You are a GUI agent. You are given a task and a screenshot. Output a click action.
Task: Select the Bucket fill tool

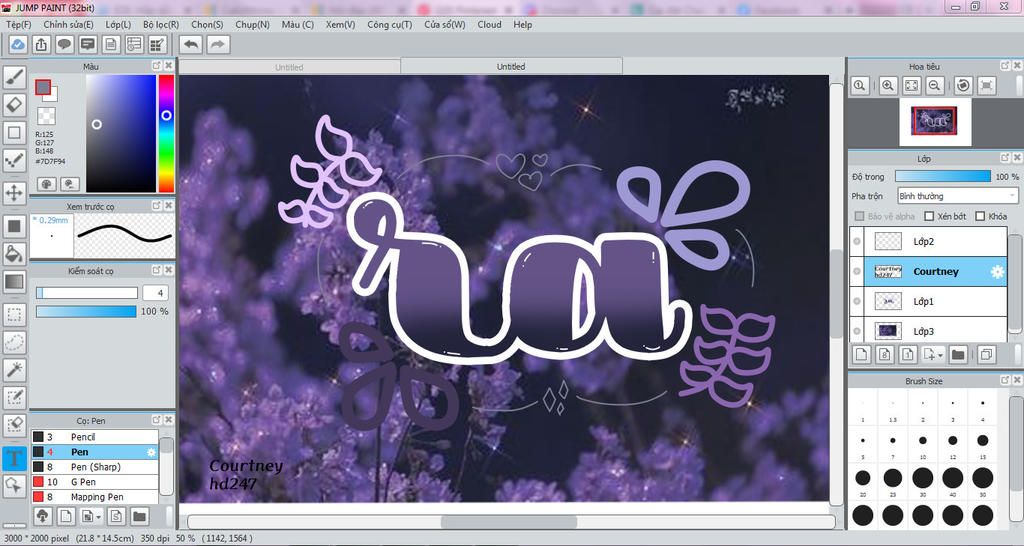pos(14,253)
